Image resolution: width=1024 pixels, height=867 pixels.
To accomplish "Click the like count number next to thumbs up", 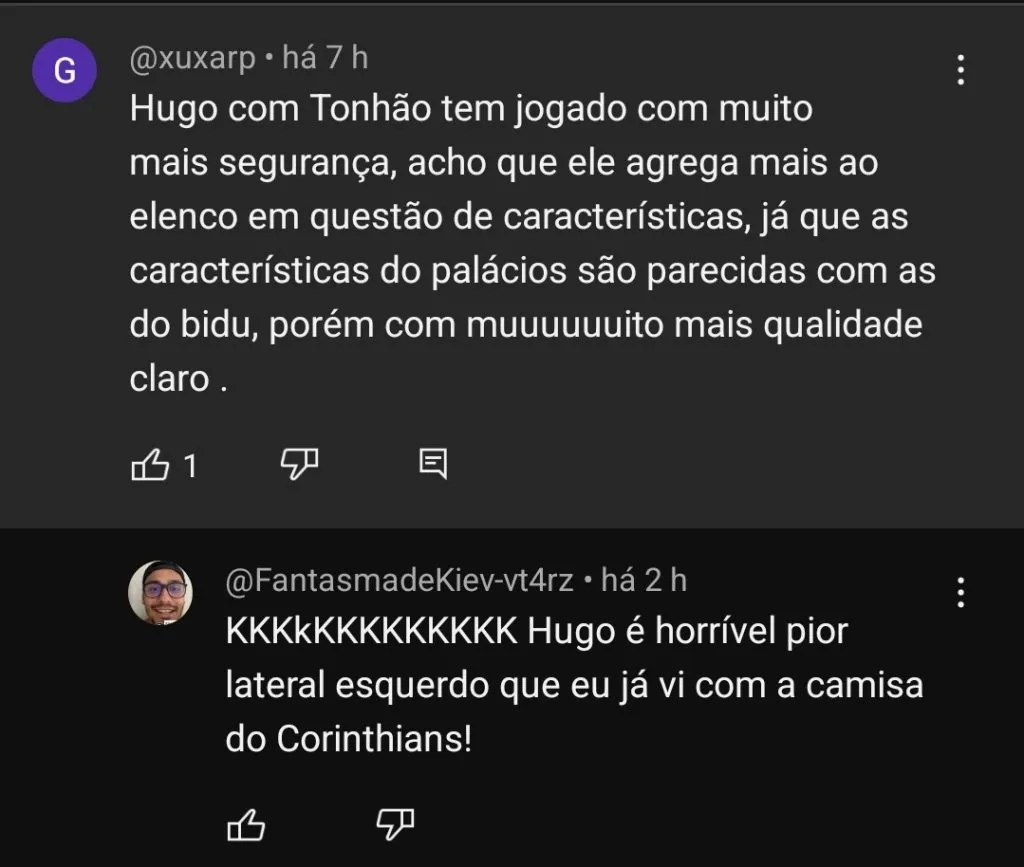I will tap(190, 464).
